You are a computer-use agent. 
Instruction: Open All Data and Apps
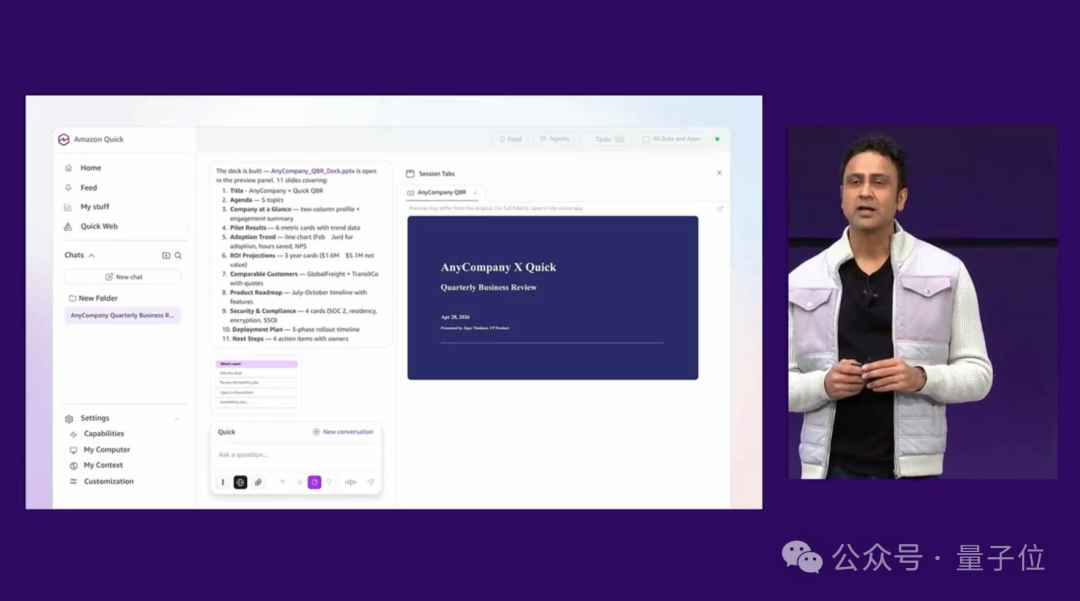[x=671, y=139]
